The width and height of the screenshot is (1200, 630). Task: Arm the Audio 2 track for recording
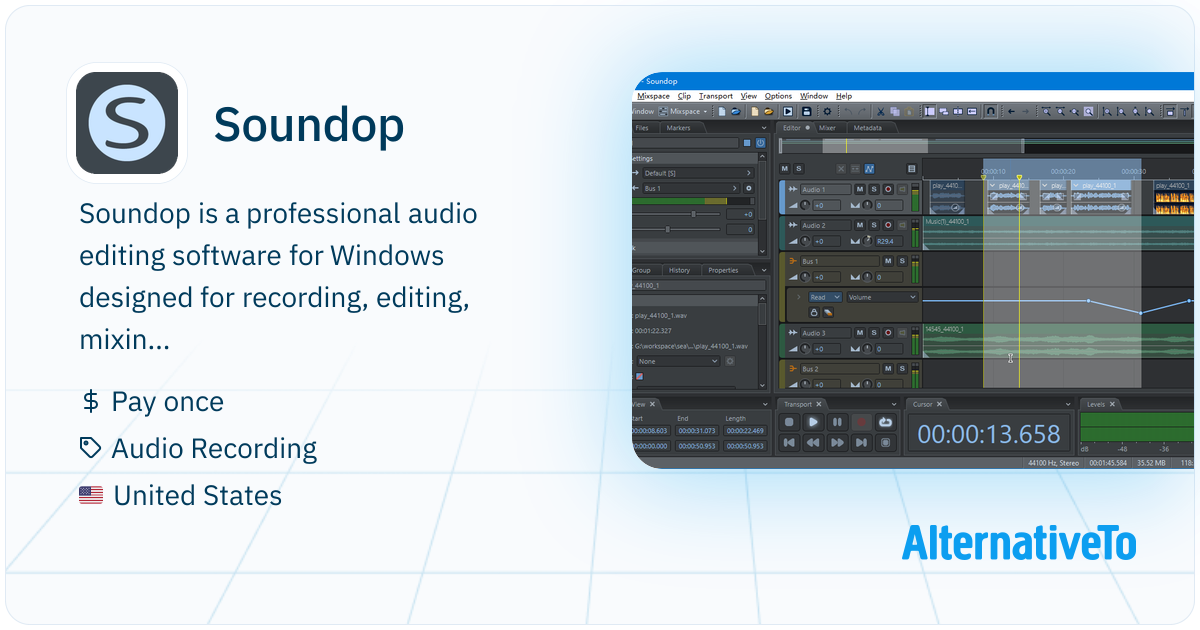[x=888, y=225]
